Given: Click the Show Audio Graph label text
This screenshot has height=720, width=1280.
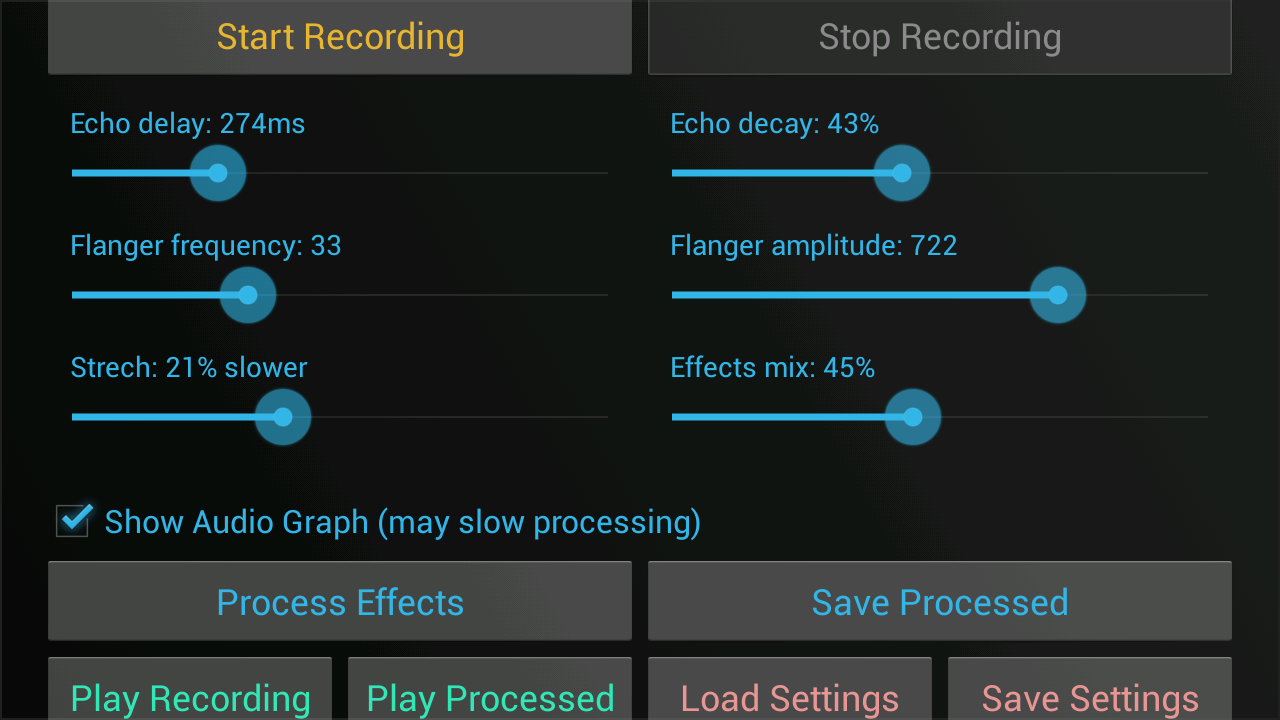Looking at the screenshot, I should click(x=402, y=522).
